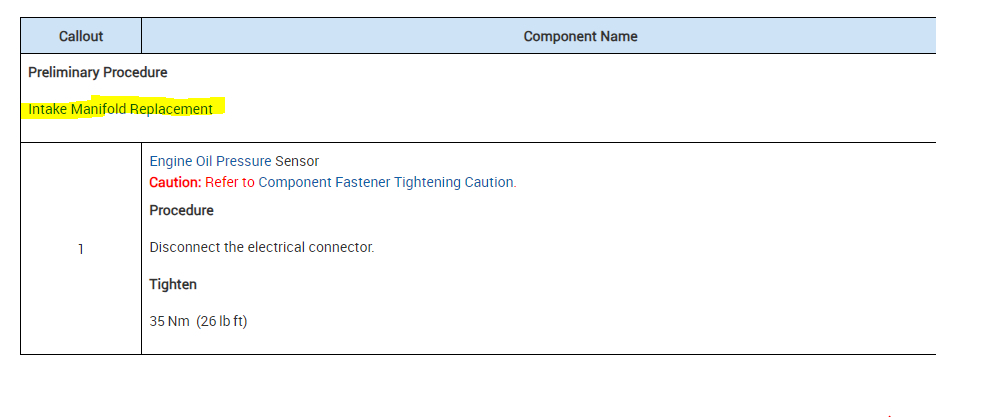Select the Component Name column header
Image resolution: width=993 pixels, height=417 pixels.
pyautogui.click(x=580, y=36)
